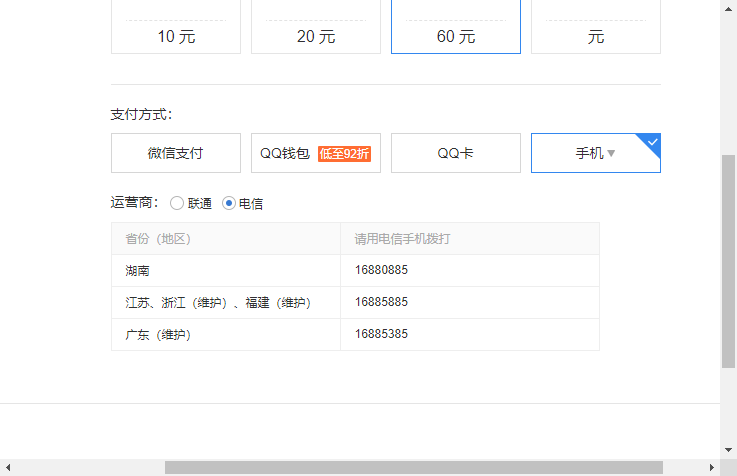Click the number 16885885

(x=381, y=302)
